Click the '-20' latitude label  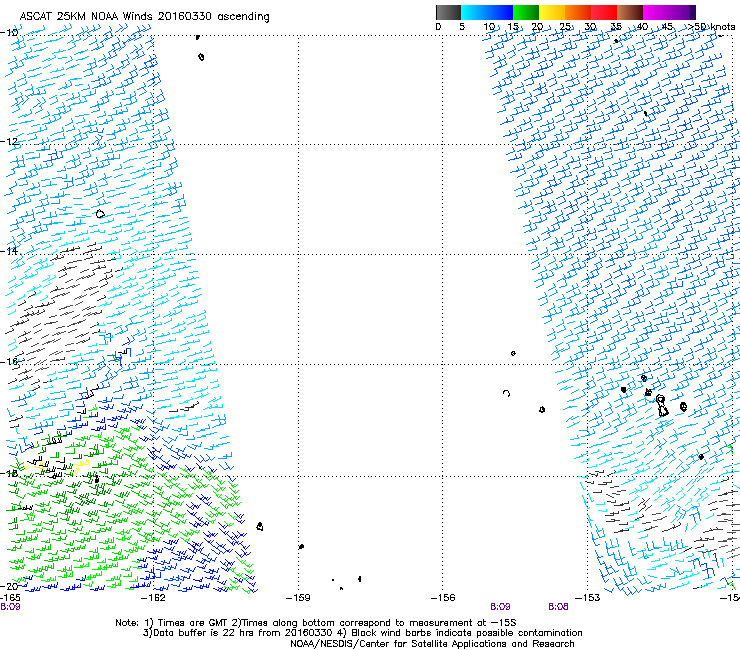pos(9,586)
